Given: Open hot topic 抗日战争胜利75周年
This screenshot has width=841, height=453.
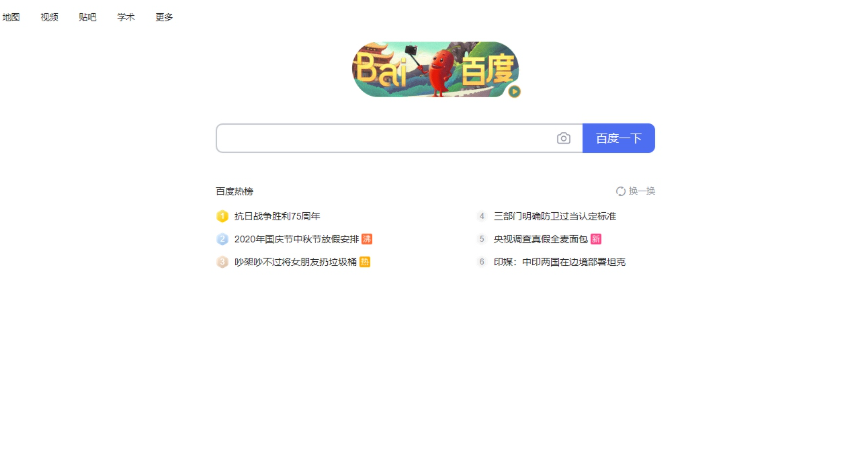Looking at the screenshot, I should point(277,216).
